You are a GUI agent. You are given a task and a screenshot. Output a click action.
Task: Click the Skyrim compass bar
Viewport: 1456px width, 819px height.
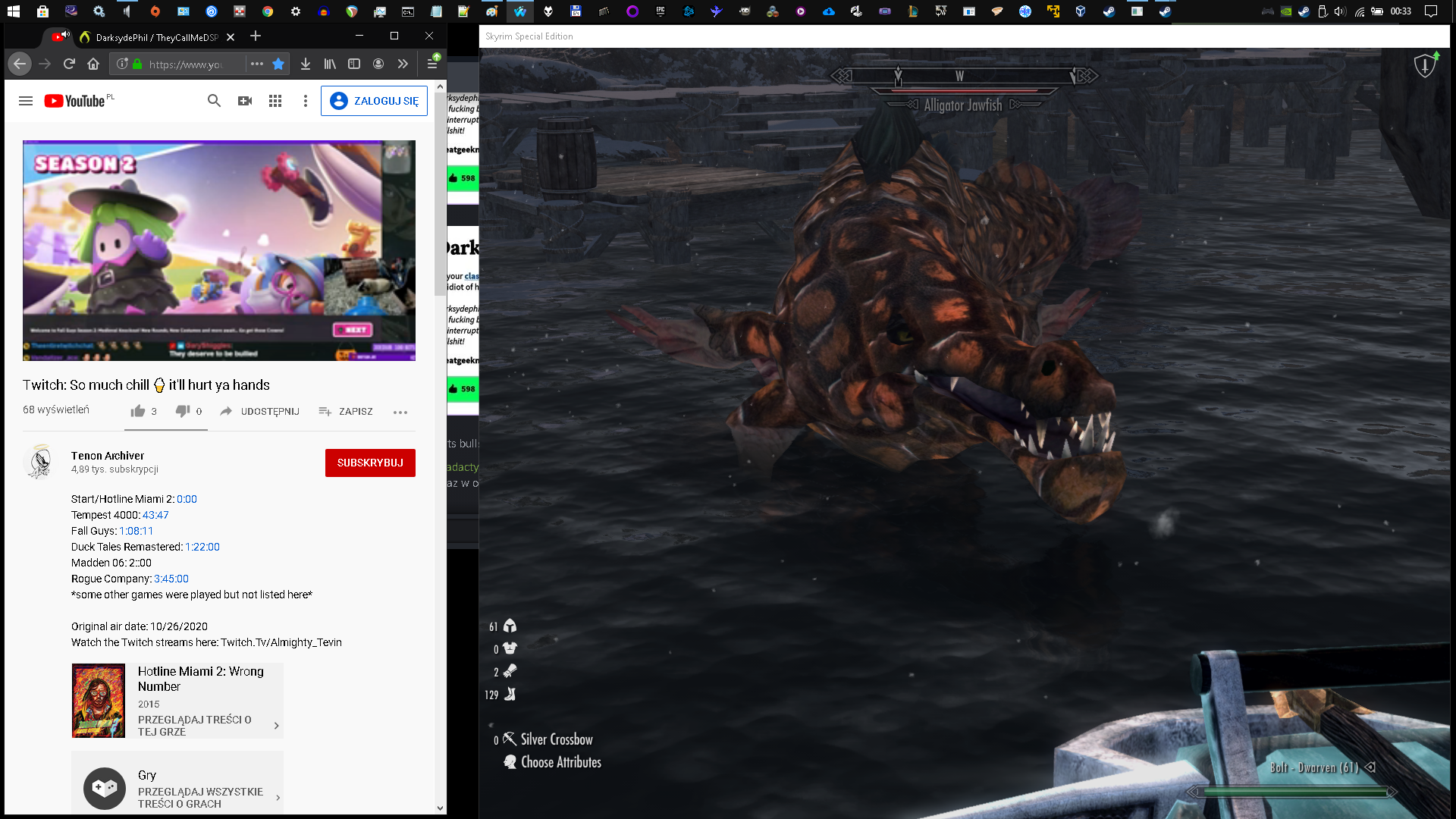pos(963,76)
